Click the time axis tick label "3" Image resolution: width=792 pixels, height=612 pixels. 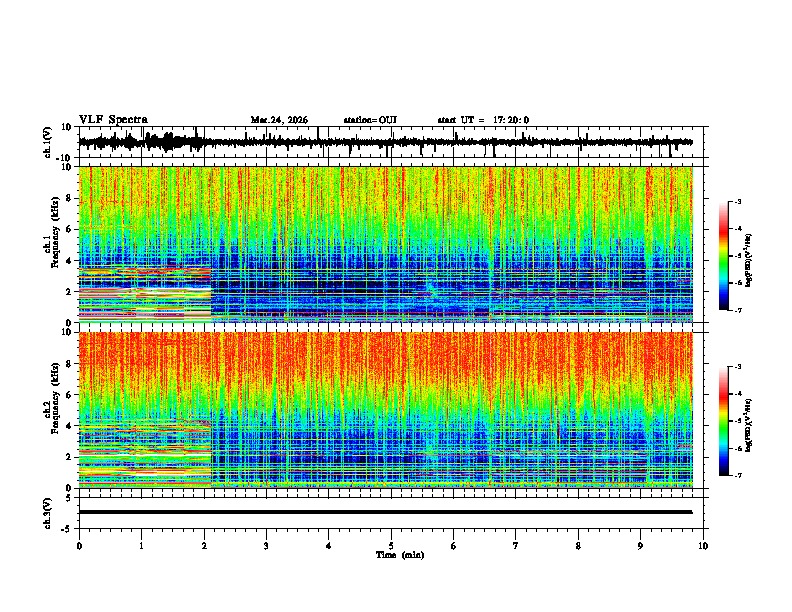266,546
